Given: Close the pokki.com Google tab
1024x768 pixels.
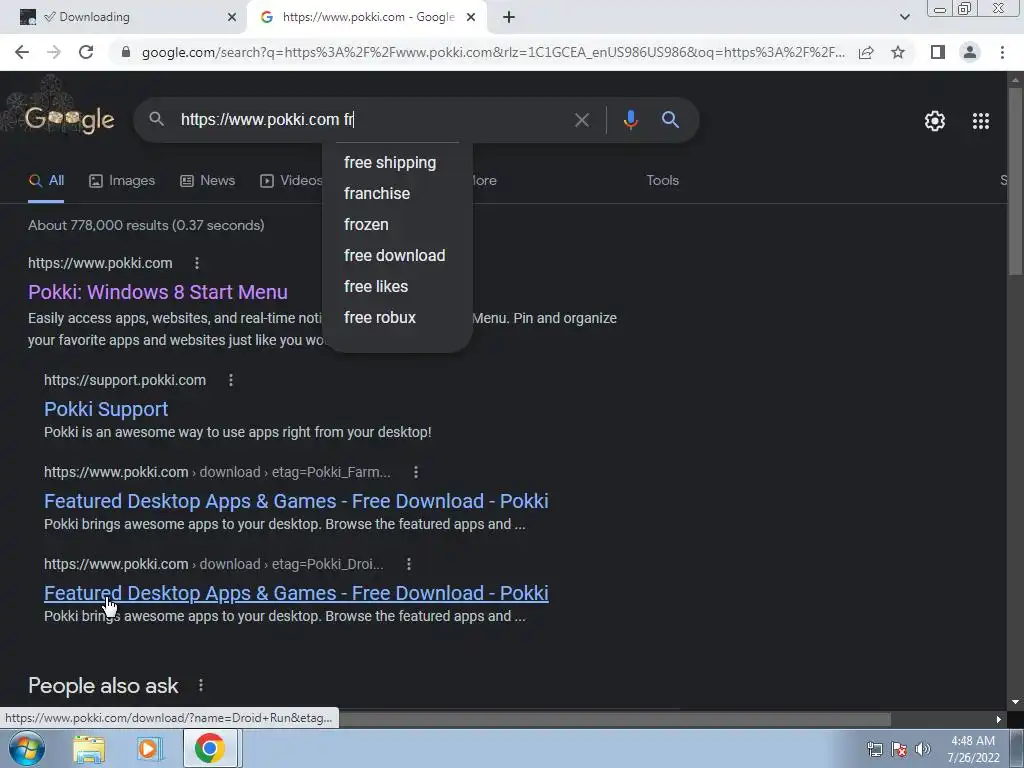Looking at the screenshot, I should pyautogui.click(x=471, y=17).
